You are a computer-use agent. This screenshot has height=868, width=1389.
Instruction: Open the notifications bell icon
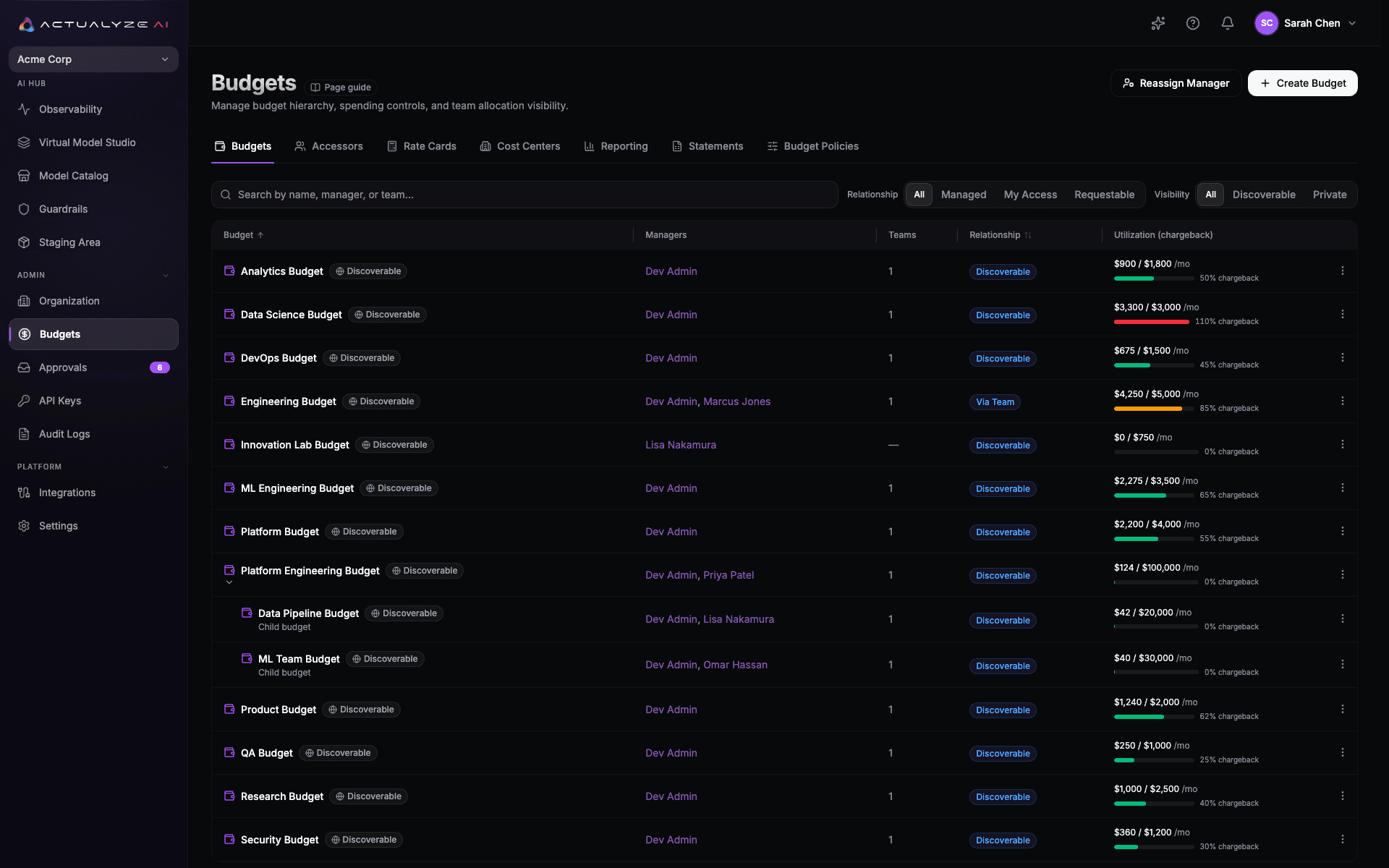(1228, 23)
